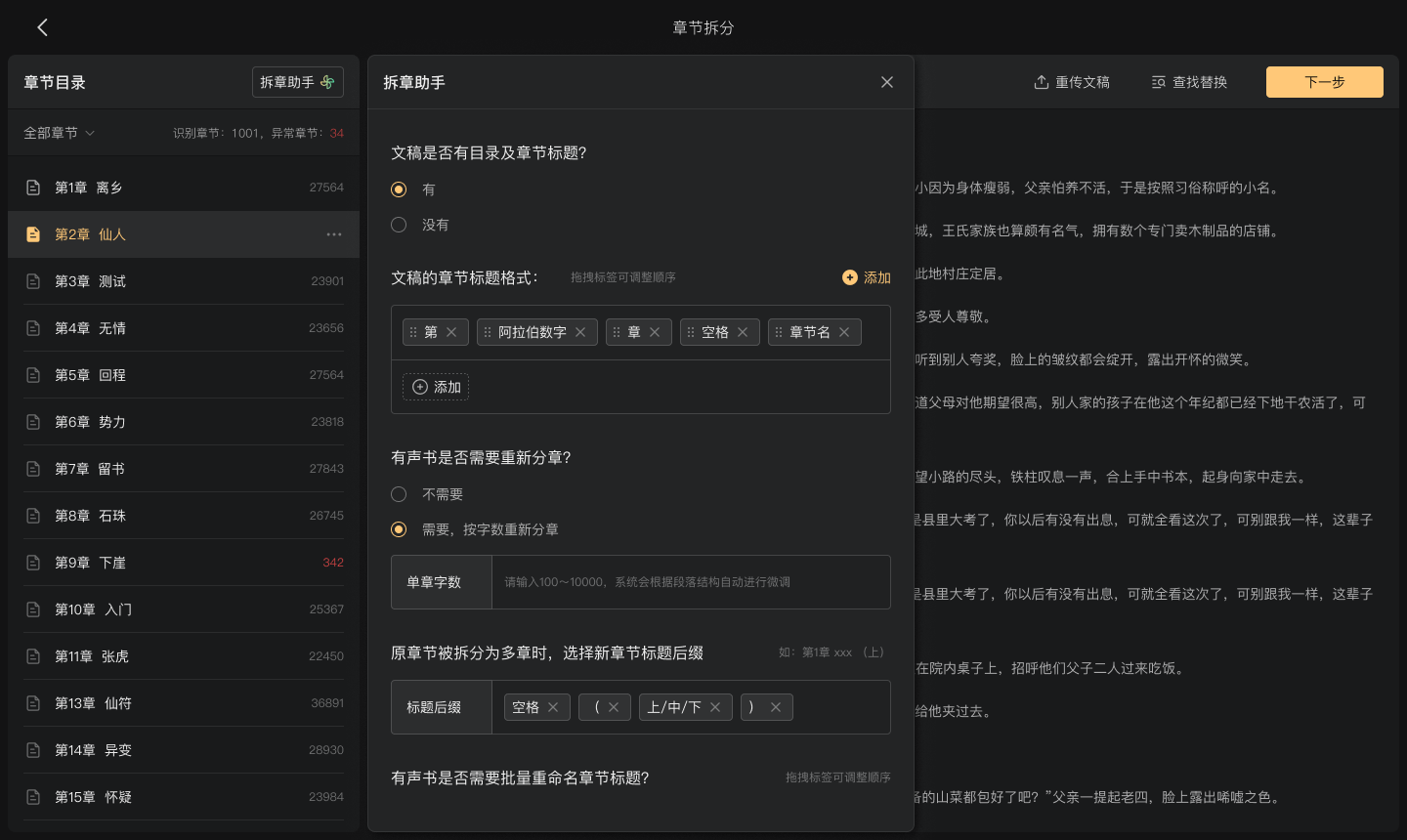Open 拆章助手 from chapter list header

298,82
